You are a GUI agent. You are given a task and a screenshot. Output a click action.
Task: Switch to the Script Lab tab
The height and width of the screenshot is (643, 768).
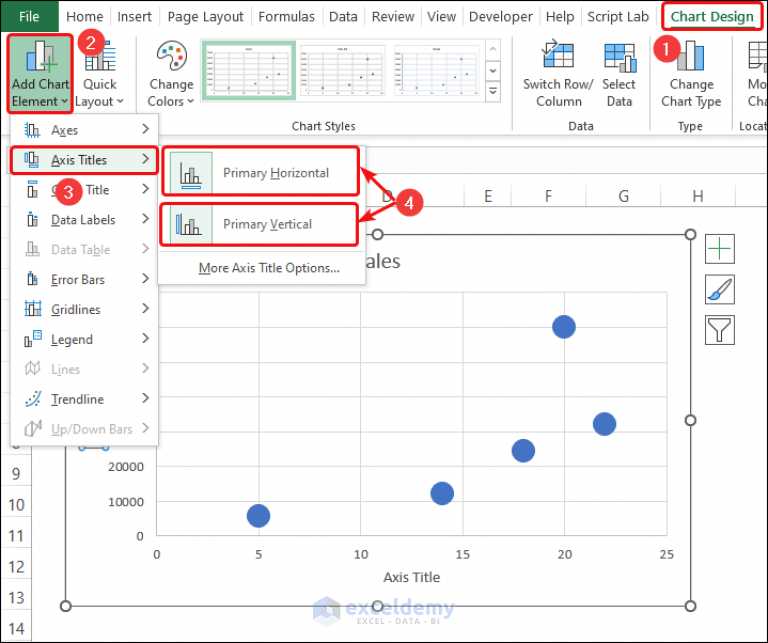(618, 17)
